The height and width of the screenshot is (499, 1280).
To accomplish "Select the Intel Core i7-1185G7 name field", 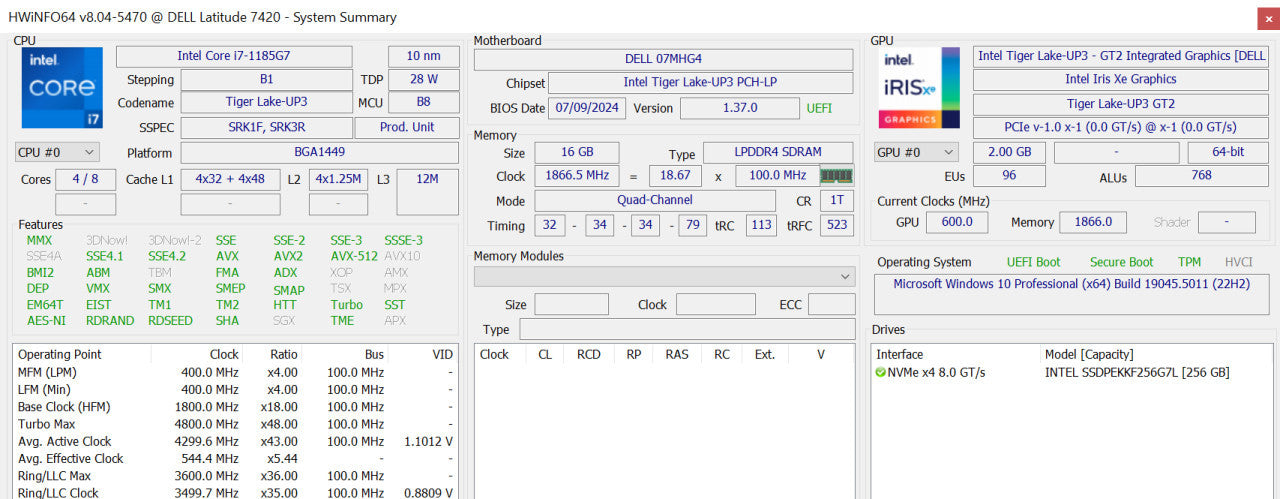I will [234, 56].
